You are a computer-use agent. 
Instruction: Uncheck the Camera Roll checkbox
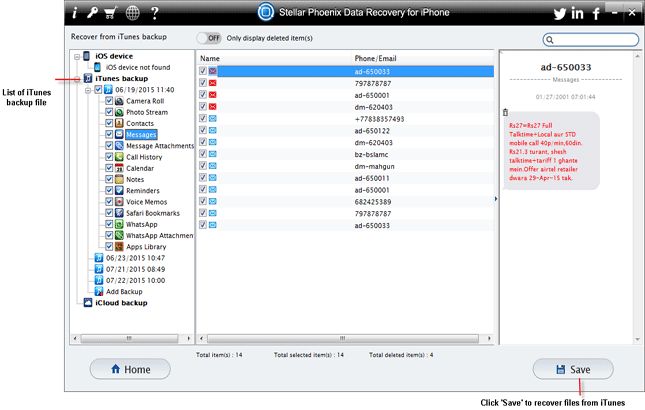[109, 100]
